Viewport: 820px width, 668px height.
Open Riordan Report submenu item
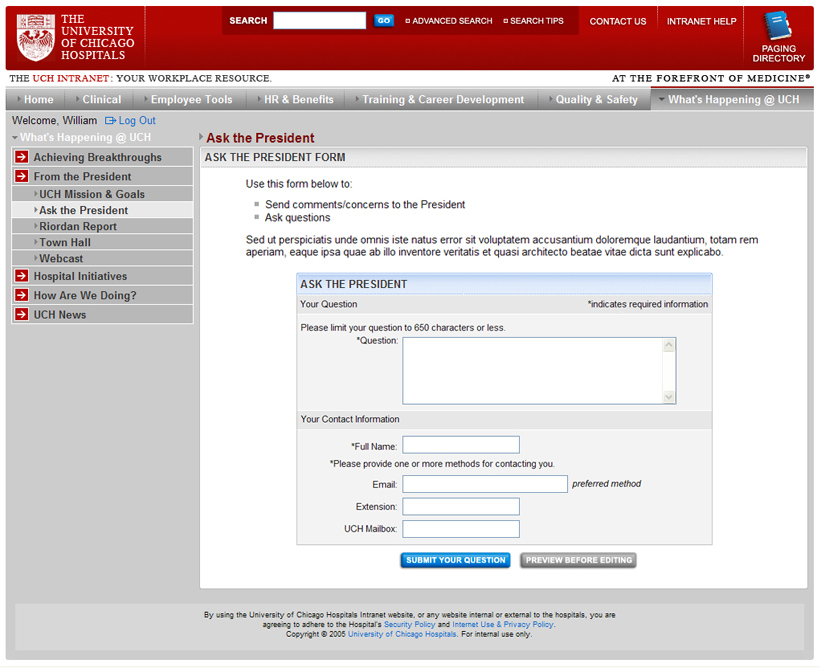coord(102,227)
